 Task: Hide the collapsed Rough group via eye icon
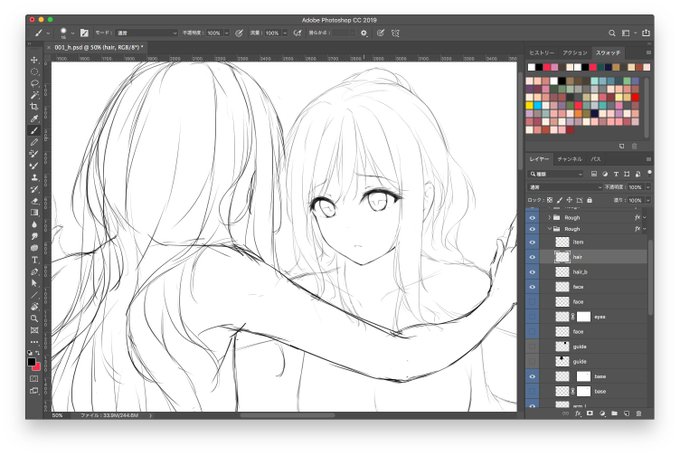[x=532, y=217]
